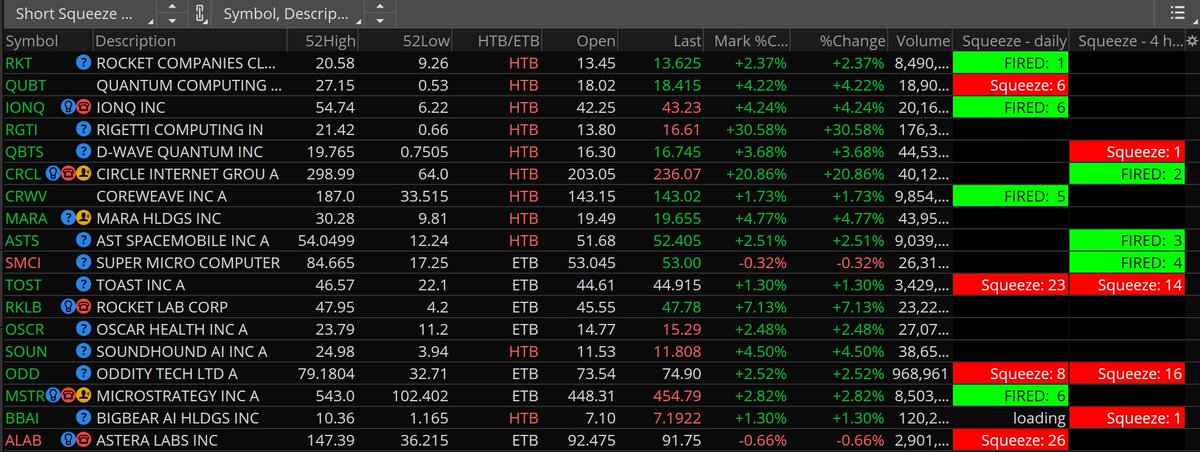The width and height of the screenshot is (1200, 452).
Task: Click the lightbulb icon in CRCL row
Action: click(x=52, y=173)
